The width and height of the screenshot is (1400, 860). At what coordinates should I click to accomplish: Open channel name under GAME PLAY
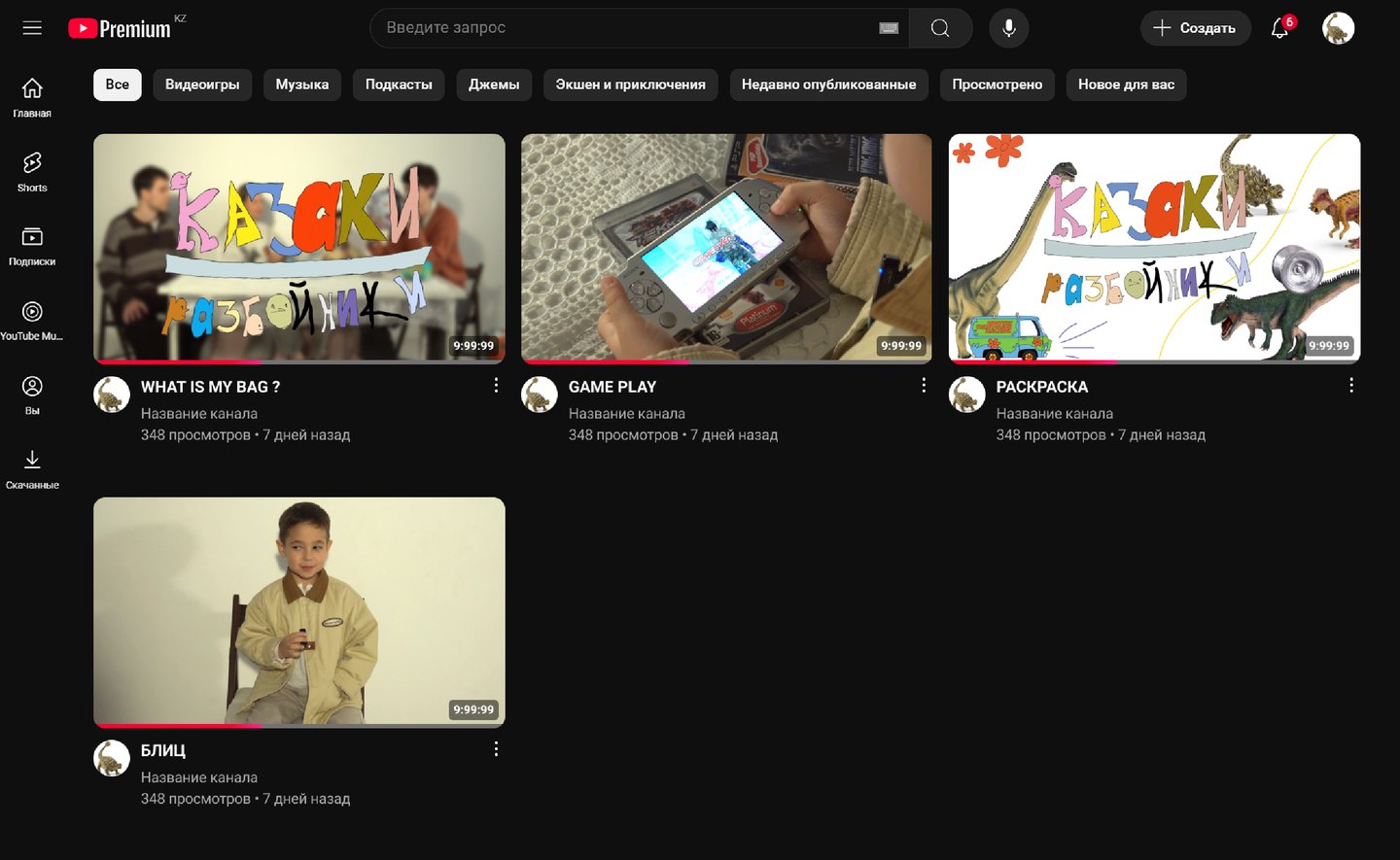coord(627,414)
